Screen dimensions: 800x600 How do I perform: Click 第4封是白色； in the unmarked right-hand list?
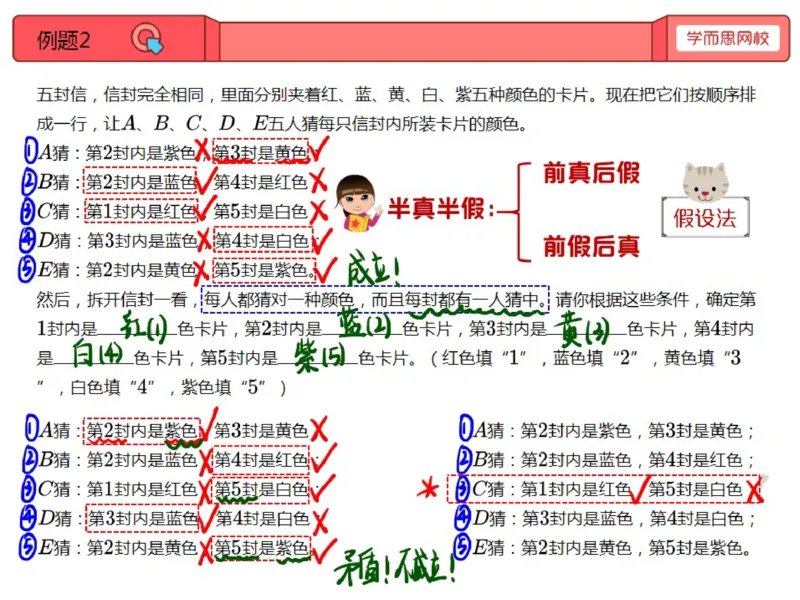pyautogui.click(x=702, y=519)
